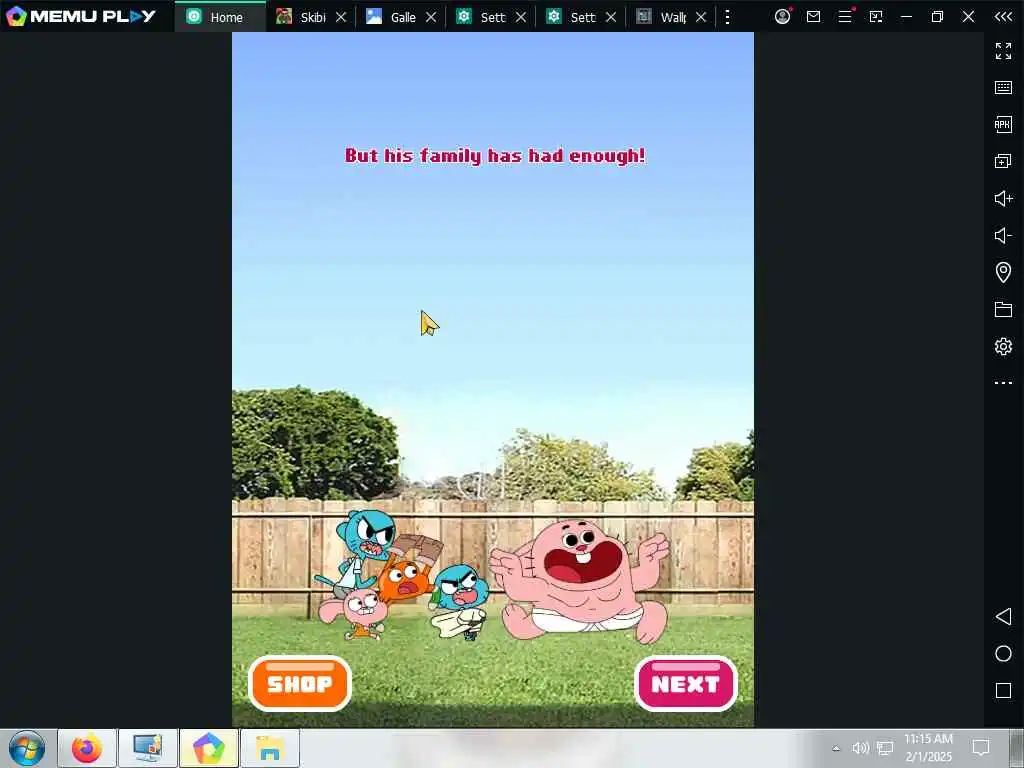Close the Skibi tab
The width and height of the screenshot is (1024, 768).
(341, 17)
